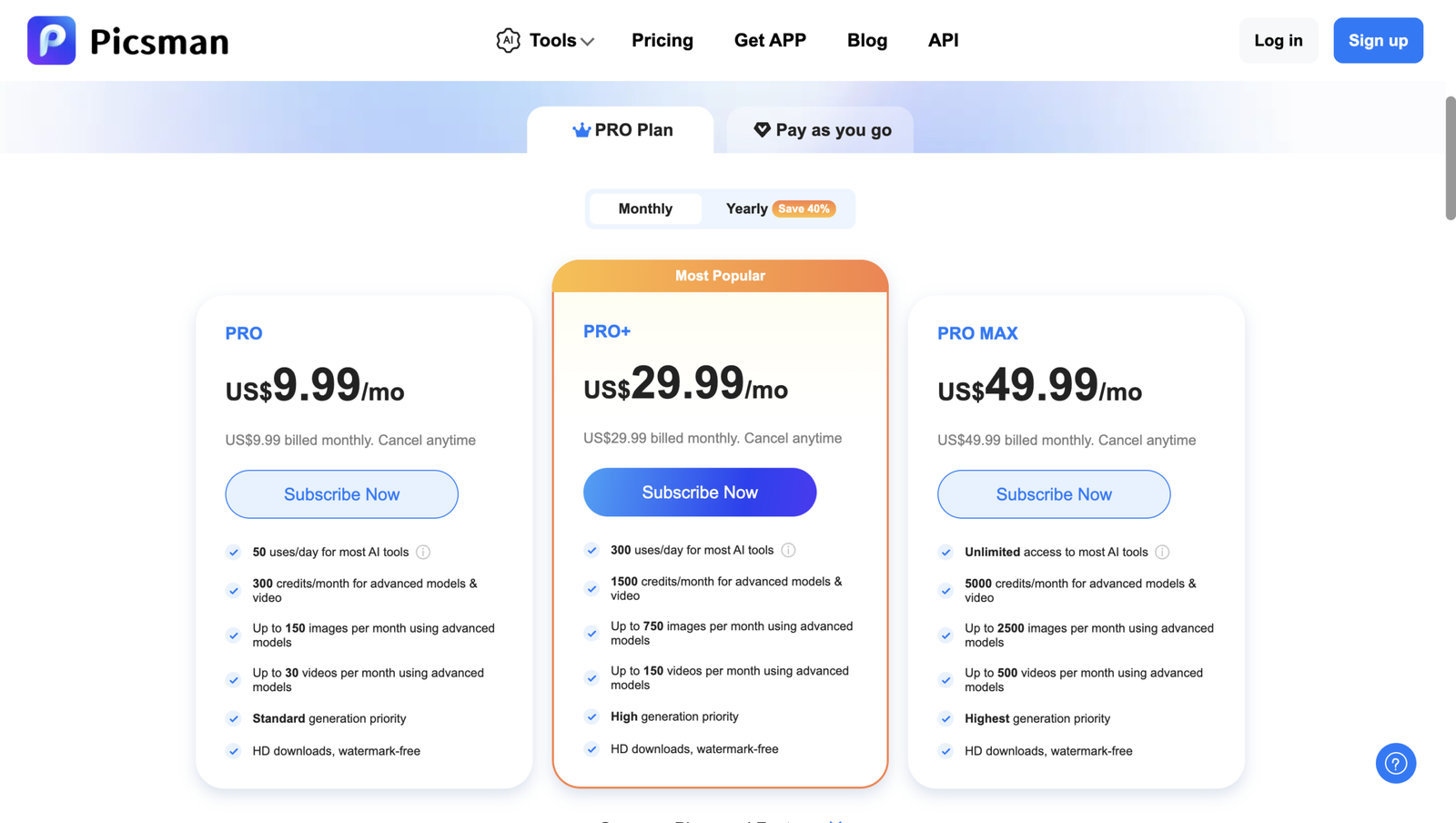
Task: Open the info icon next to 50 uses/day
Action: (423, 552)
